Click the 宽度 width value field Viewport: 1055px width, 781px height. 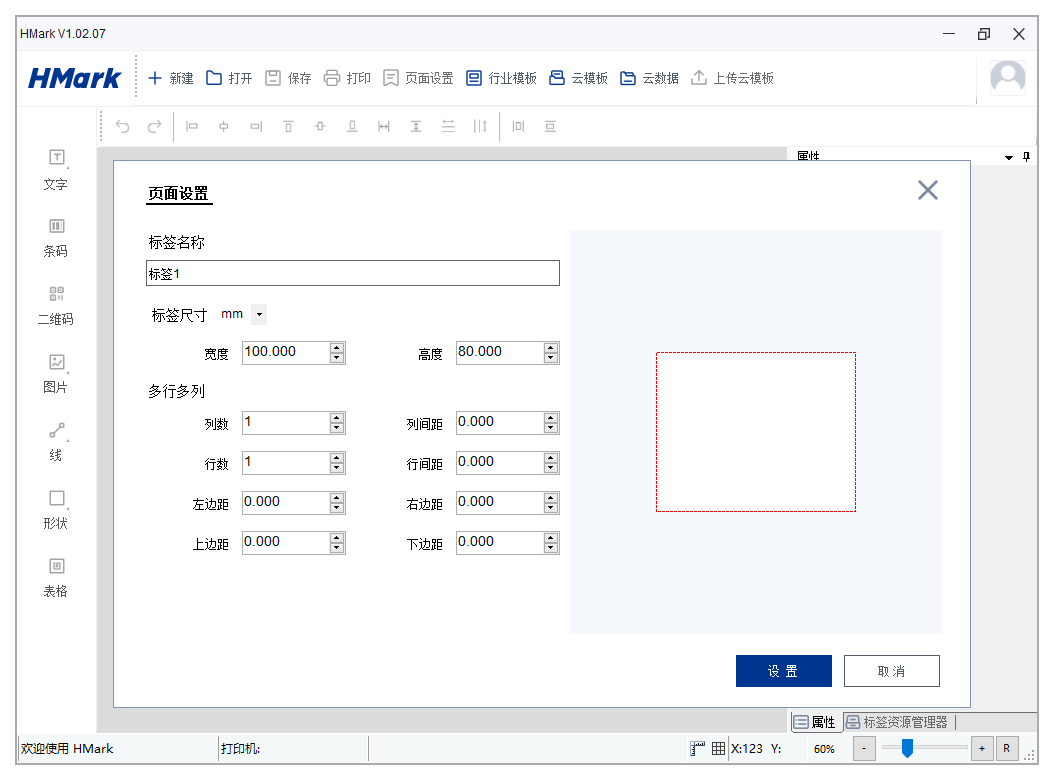tap(286, 352)
